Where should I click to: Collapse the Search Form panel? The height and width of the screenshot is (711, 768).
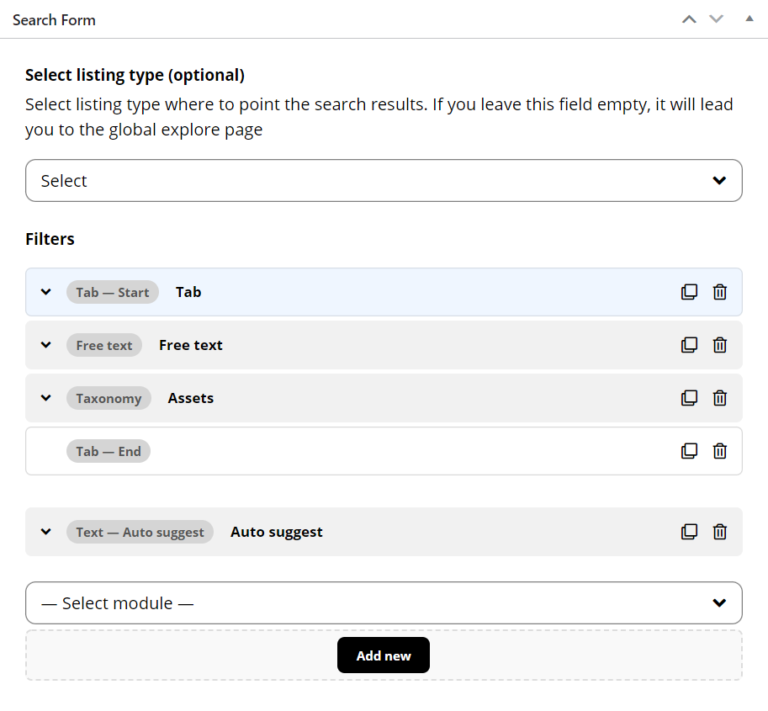click(749, 19)
